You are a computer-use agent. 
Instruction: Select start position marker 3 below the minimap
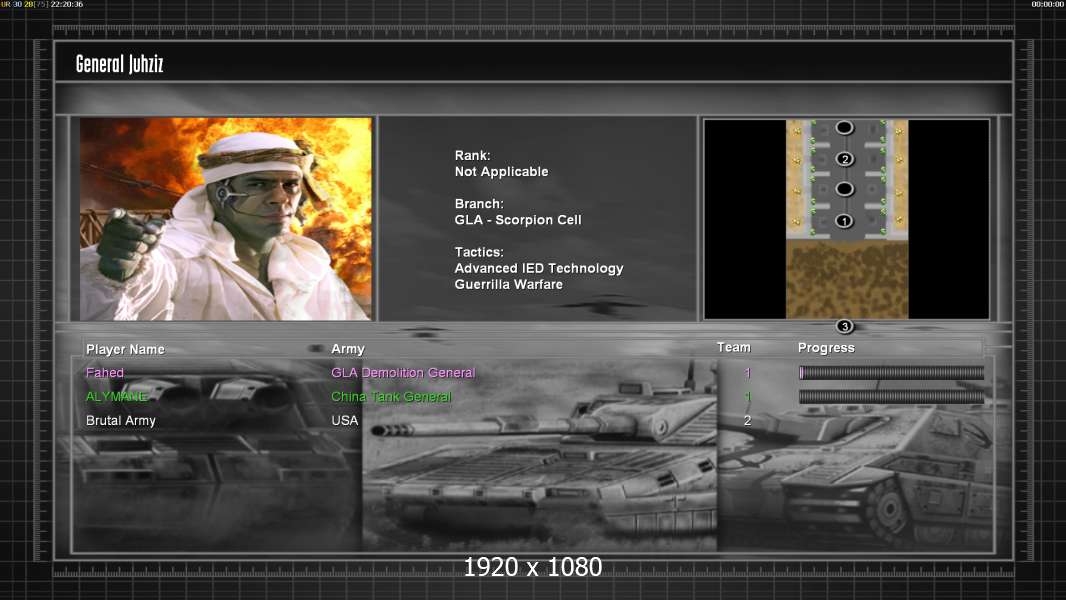pos(844,326)
